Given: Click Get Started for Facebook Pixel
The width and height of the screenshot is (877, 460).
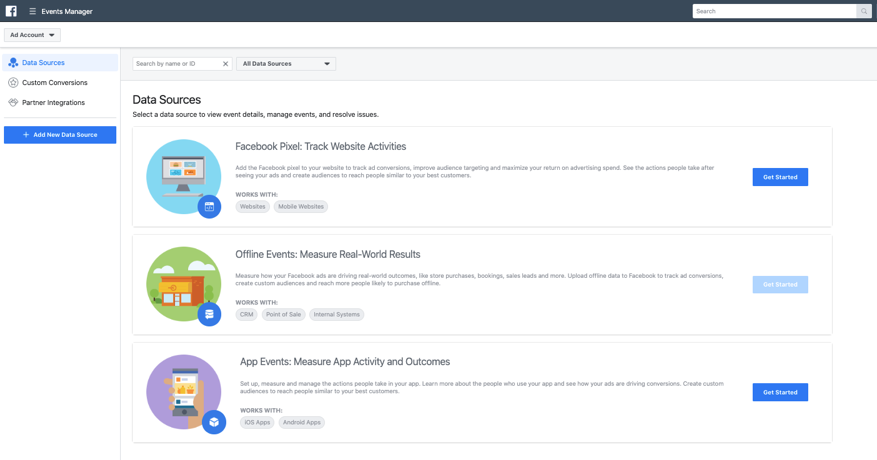Looking at the screenshot, I should pos(780,177).
